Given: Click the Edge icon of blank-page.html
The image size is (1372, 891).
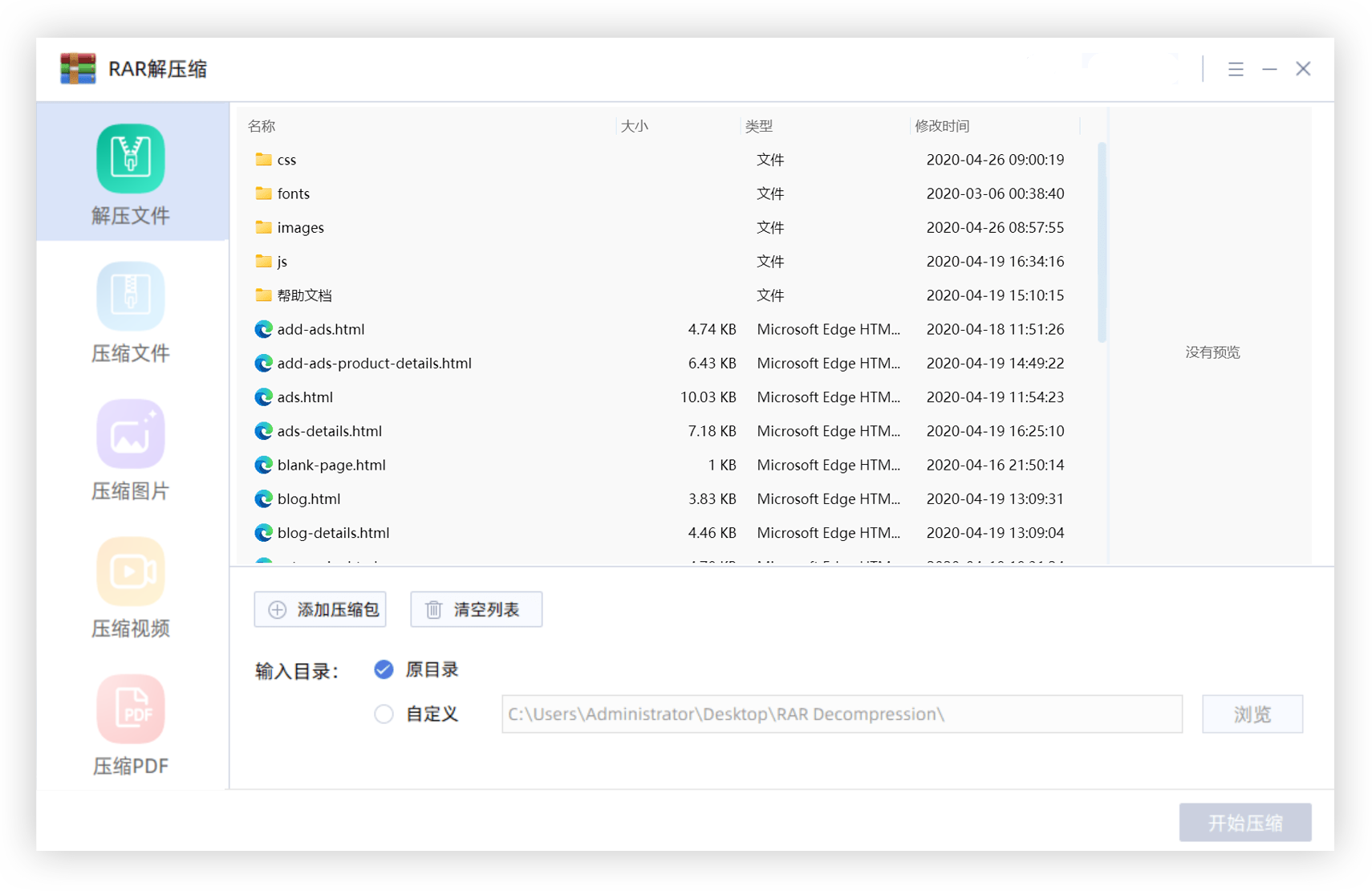Looking at the screenshot, I should coord(263,465).
